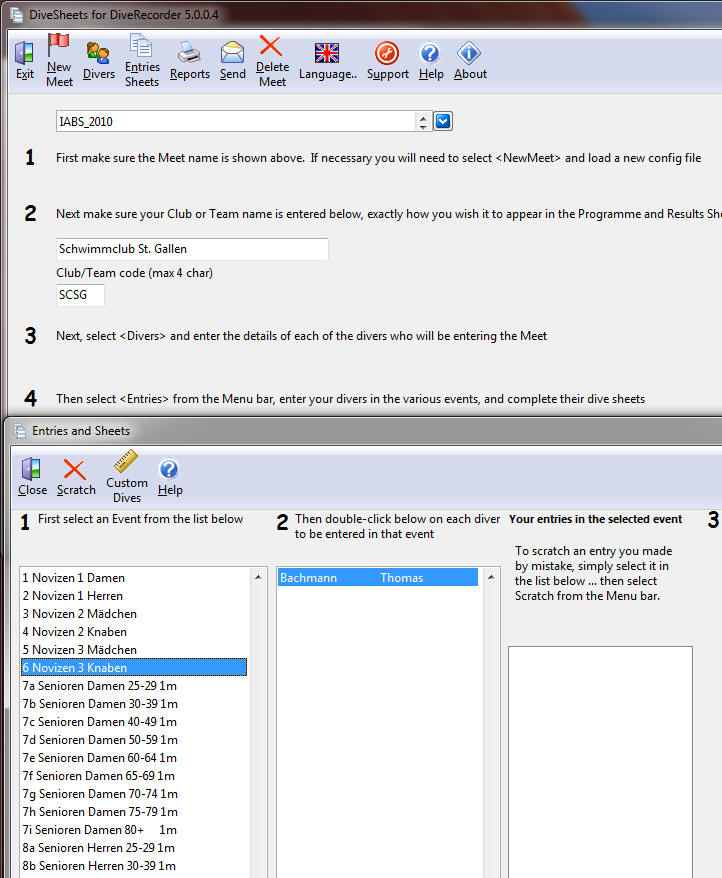Open the Divers toolbar button

click(99, 60)
